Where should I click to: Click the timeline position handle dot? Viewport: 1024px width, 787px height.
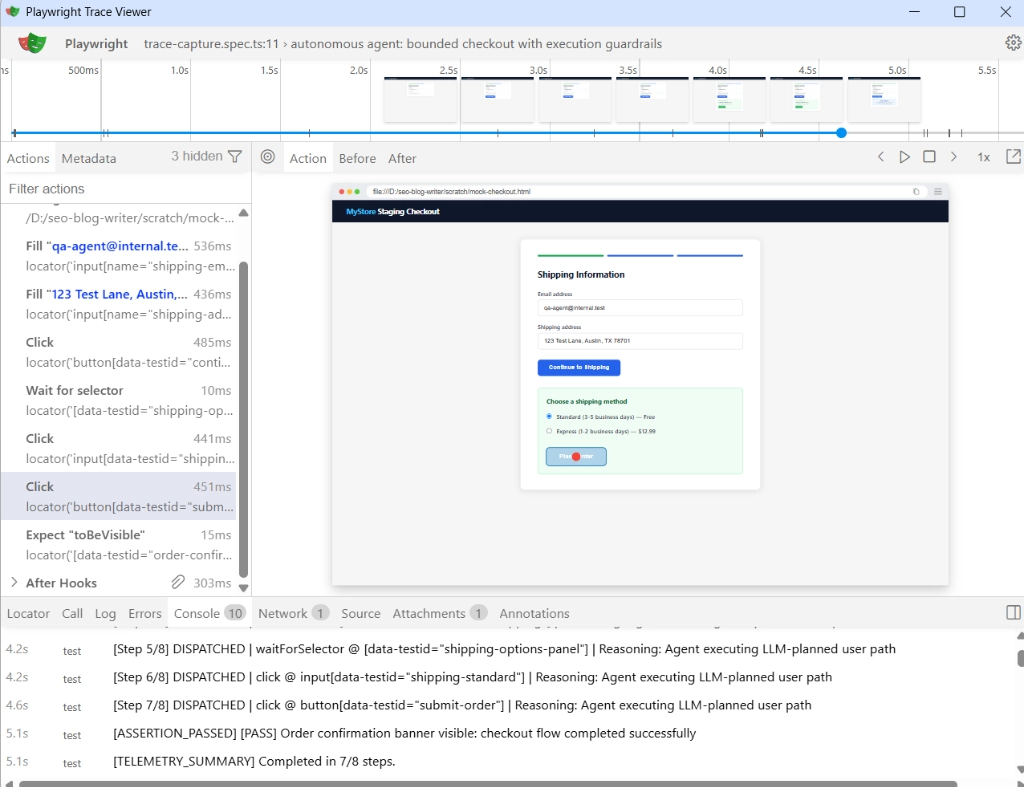pos(841,133)
